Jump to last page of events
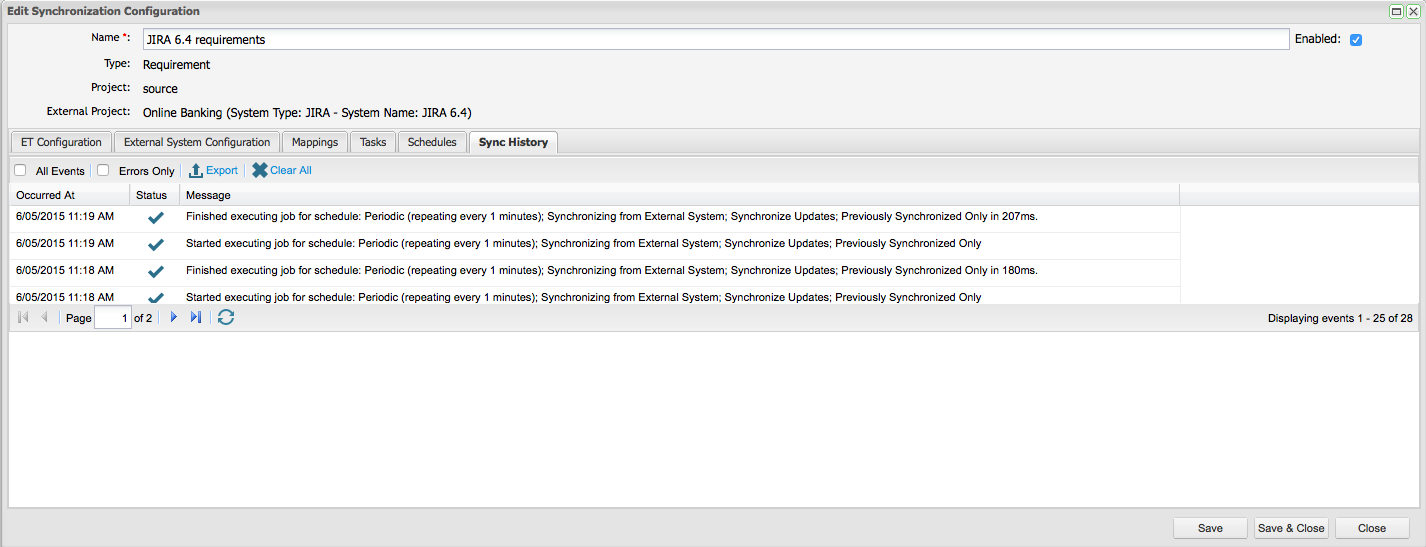This screenshot has height=547, width=1426. point(196,318)
